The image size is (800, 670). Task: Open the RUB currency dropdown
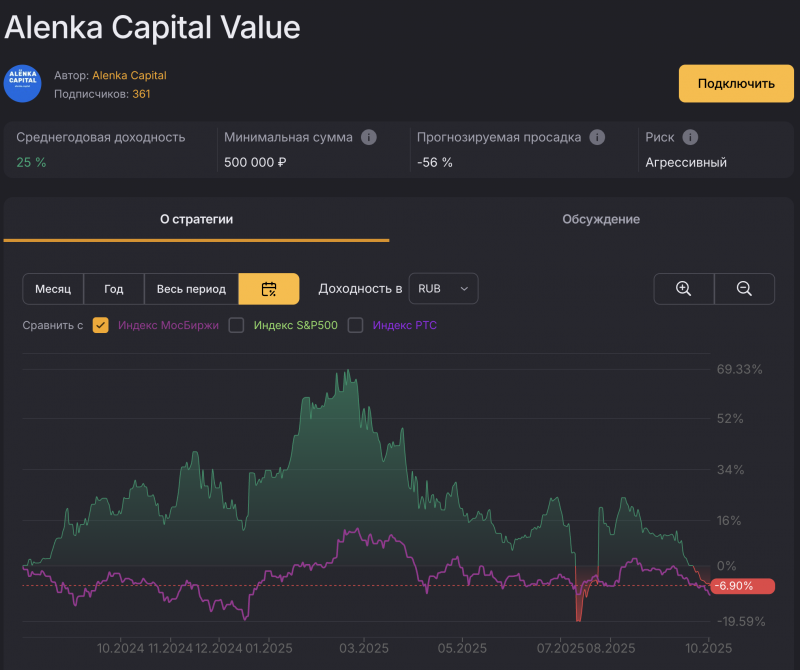443,289
